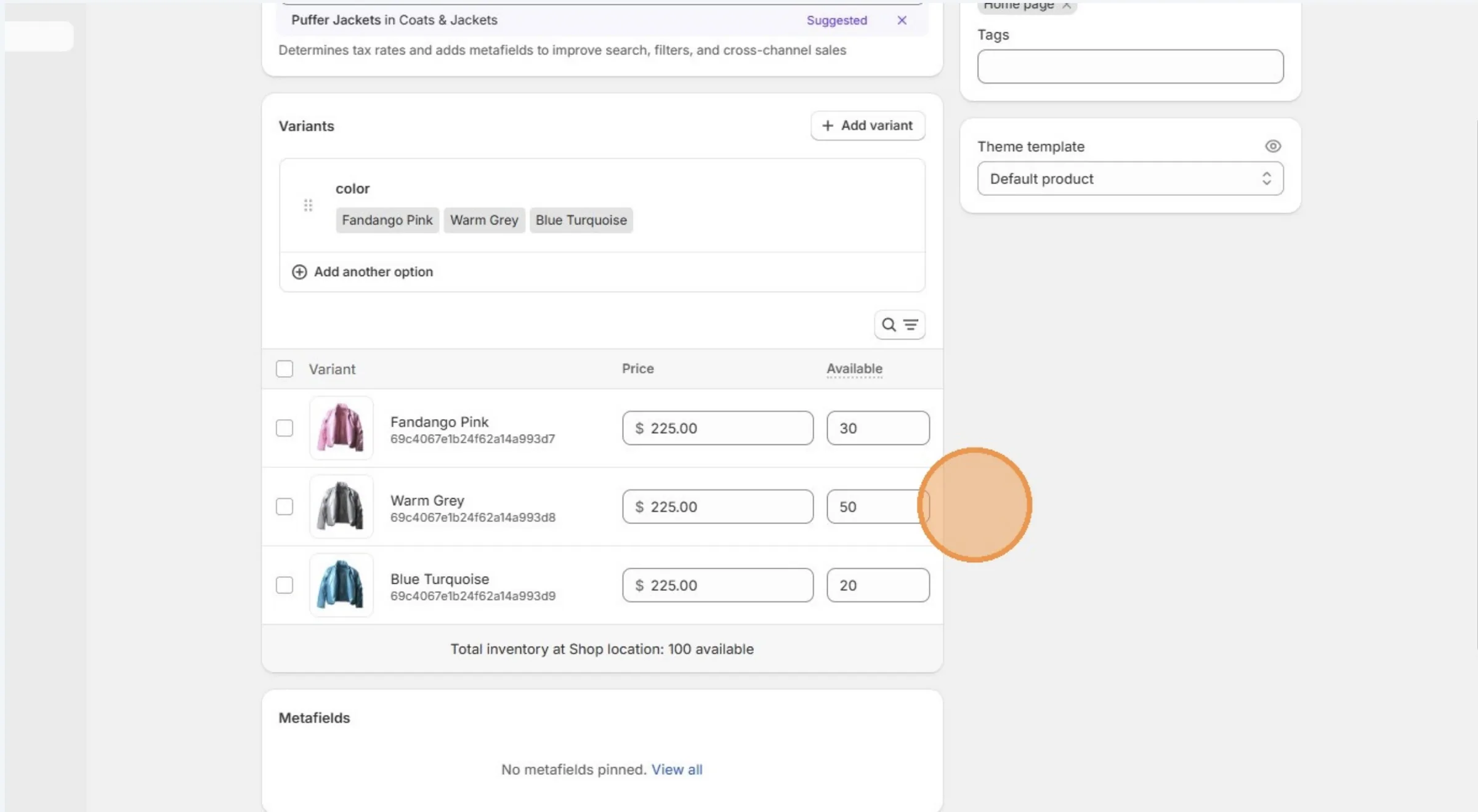Image resolution: width=1478 pixels, height=812 pixels.
Task: Edit Fandango Pink available quantity
Action: click(878, 428)
